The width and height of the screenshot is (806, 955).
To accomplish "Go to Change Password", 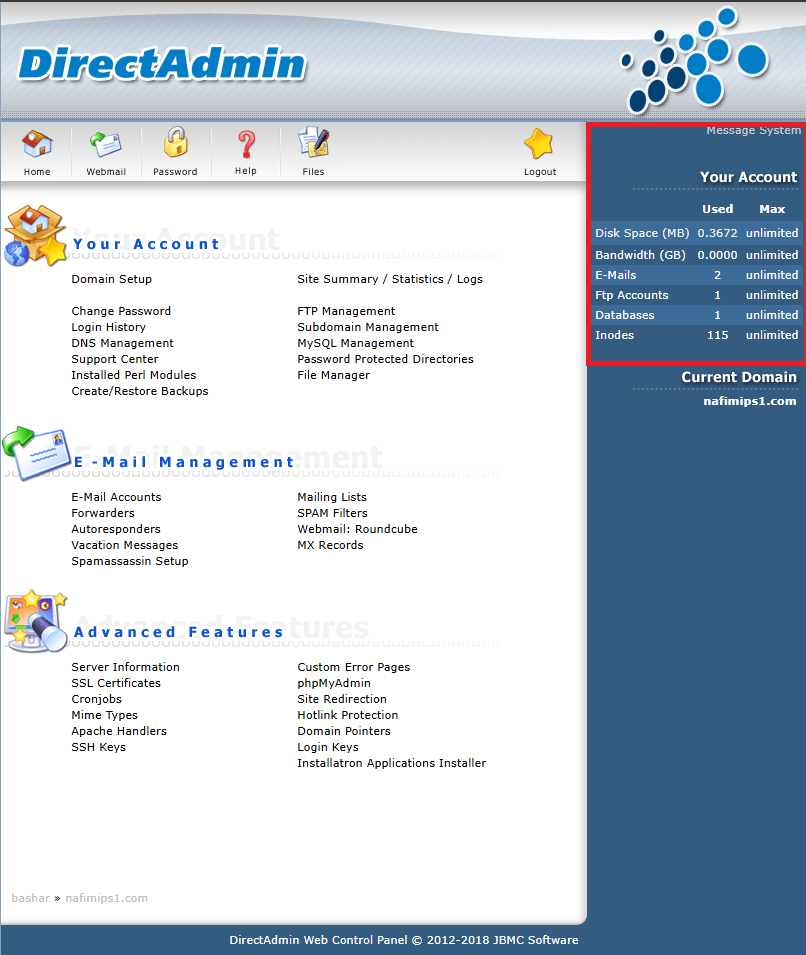I will (x=121, y=311).
